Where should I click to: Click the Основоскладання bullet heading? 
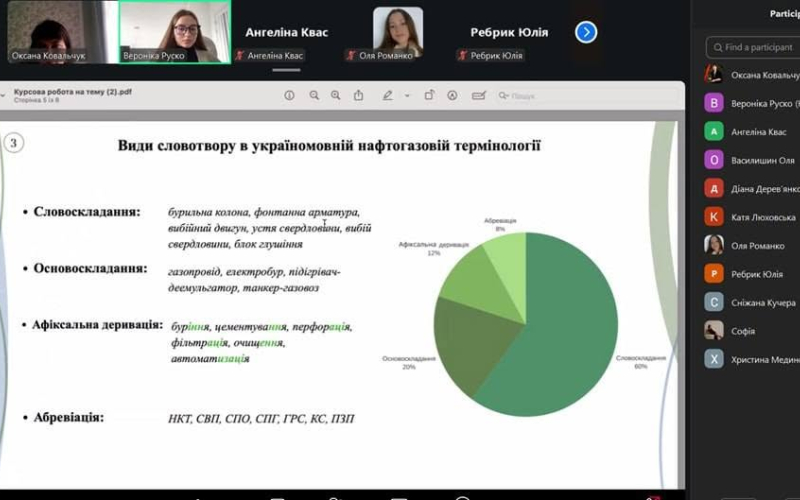click(x=90, y=268)
